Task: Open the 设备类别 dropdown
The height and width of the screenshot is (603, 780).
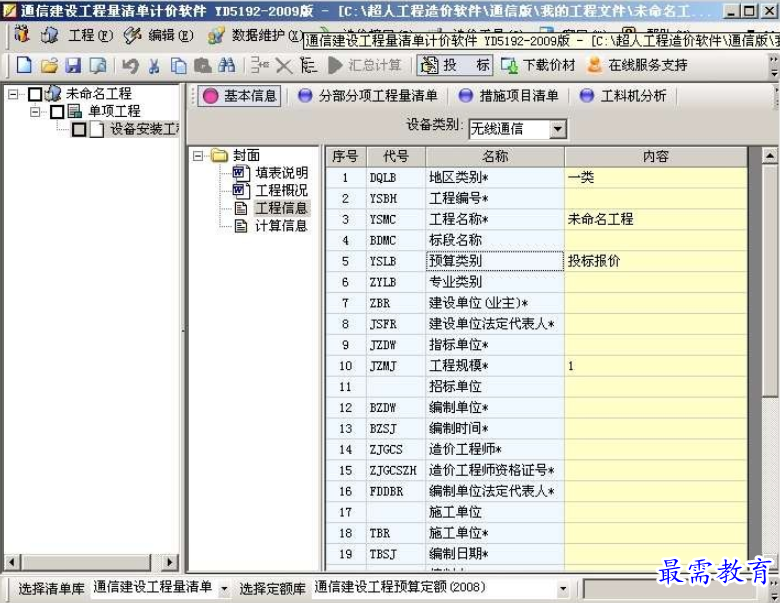Action: coord(557,129)
